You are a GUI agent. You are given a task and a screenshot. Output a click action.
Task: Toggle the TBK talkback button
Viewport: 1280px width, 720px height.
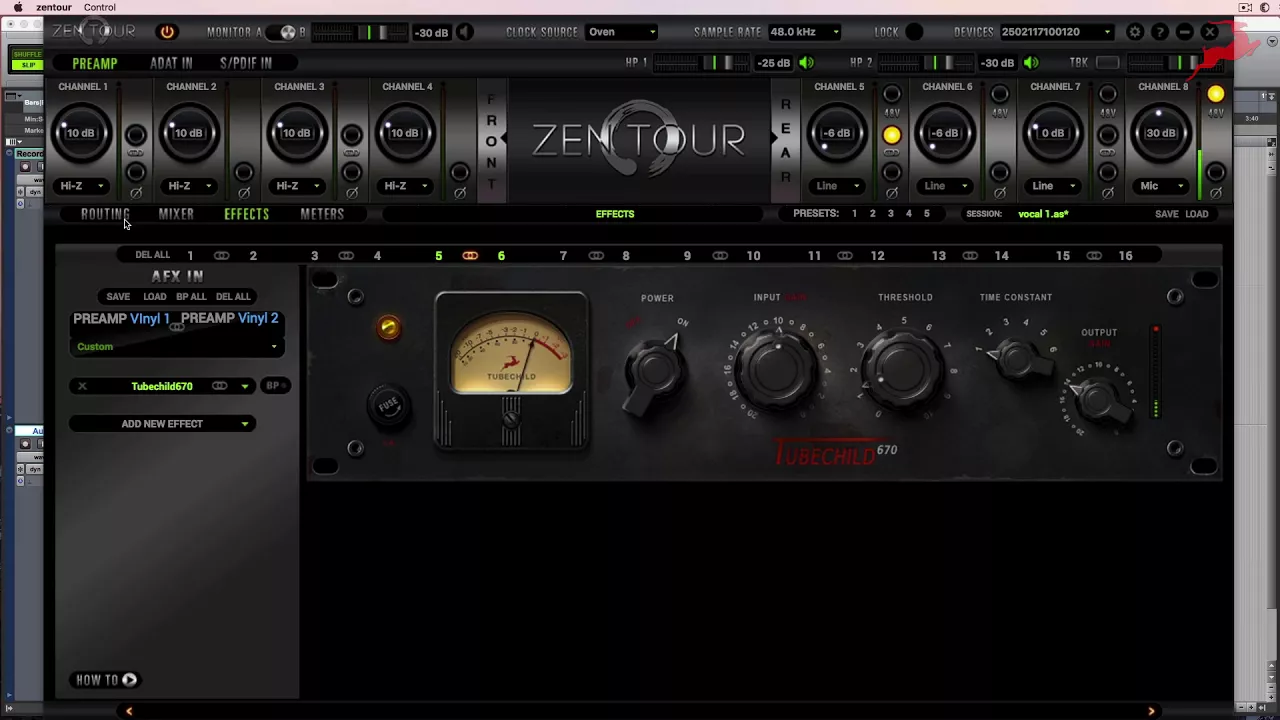pos(1107,63)
